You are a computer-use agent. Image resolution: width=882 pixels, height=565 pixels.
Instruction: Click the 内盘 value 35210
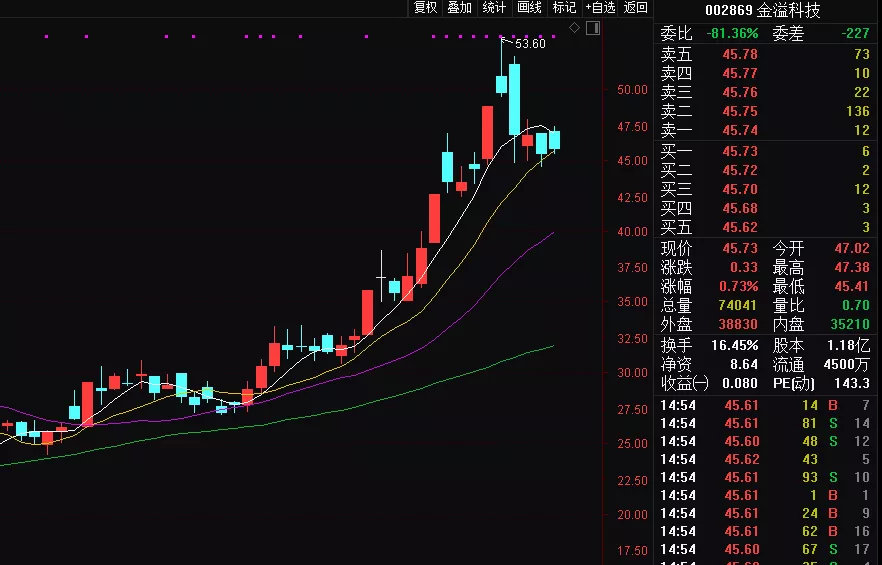pos(850,325)
